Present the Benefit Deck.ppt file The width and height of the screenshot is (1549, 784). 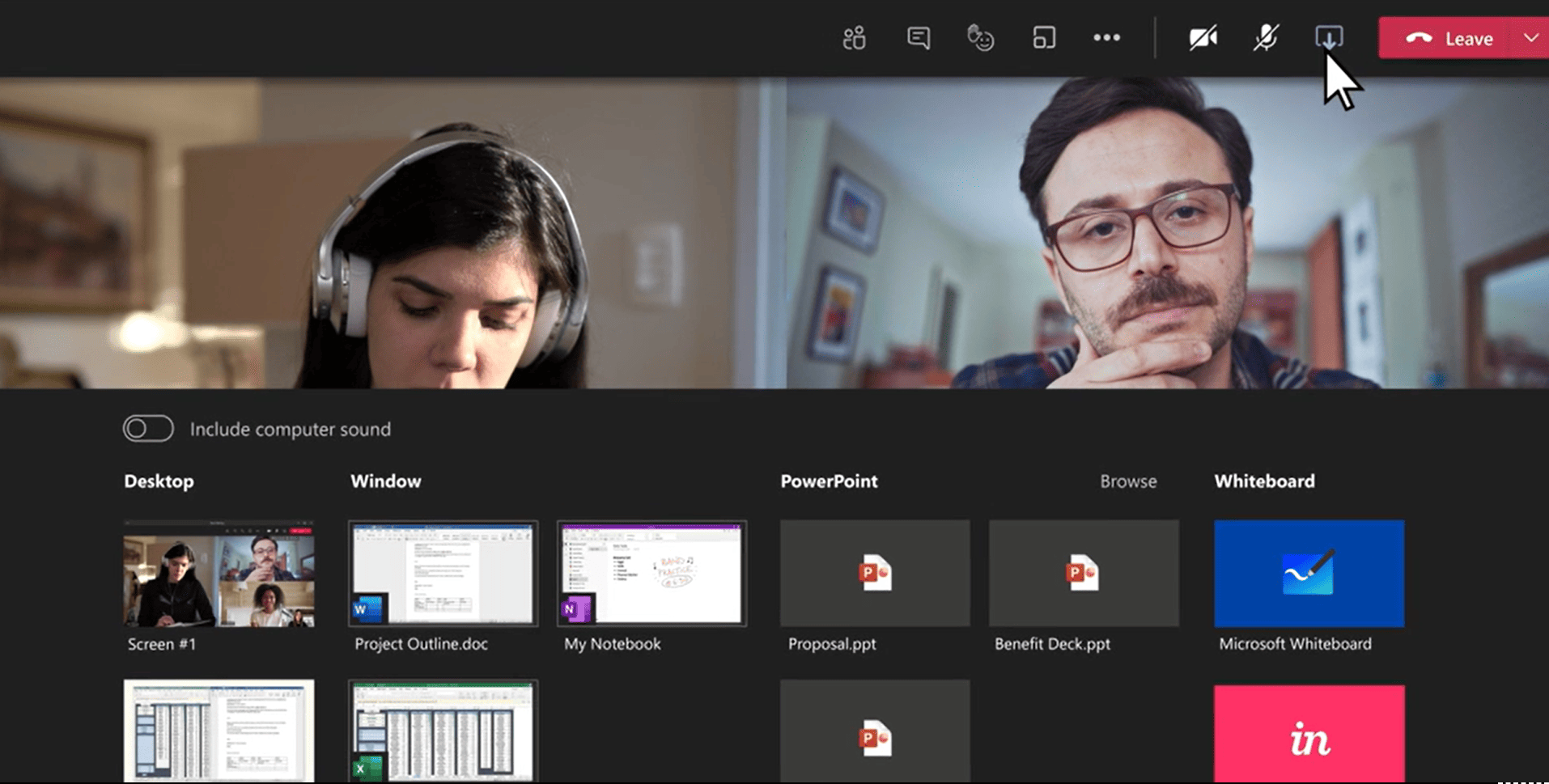[1083, 574]
